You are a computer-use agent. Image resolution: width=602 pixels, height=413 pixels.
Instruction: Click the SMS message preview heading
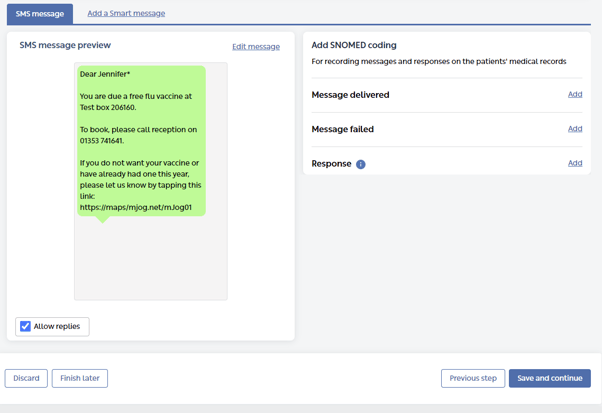65,45
